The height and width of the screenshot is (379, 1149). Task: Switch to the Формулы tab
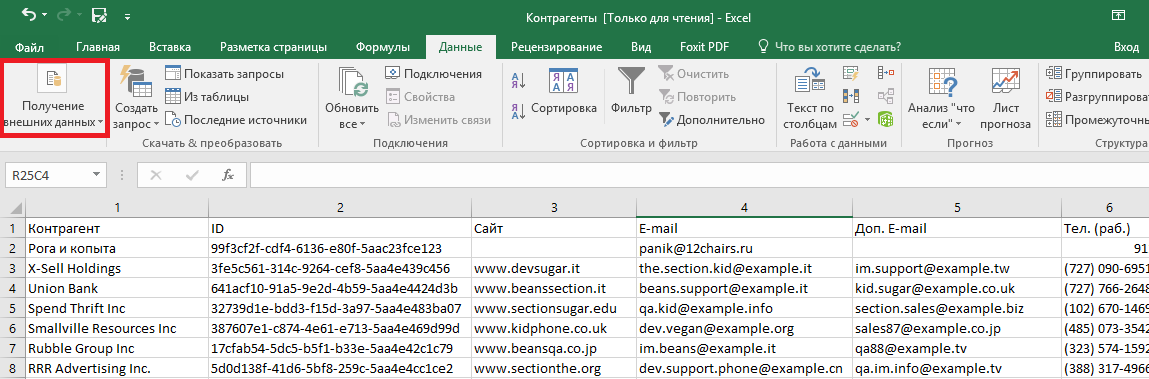pos(383,47)
